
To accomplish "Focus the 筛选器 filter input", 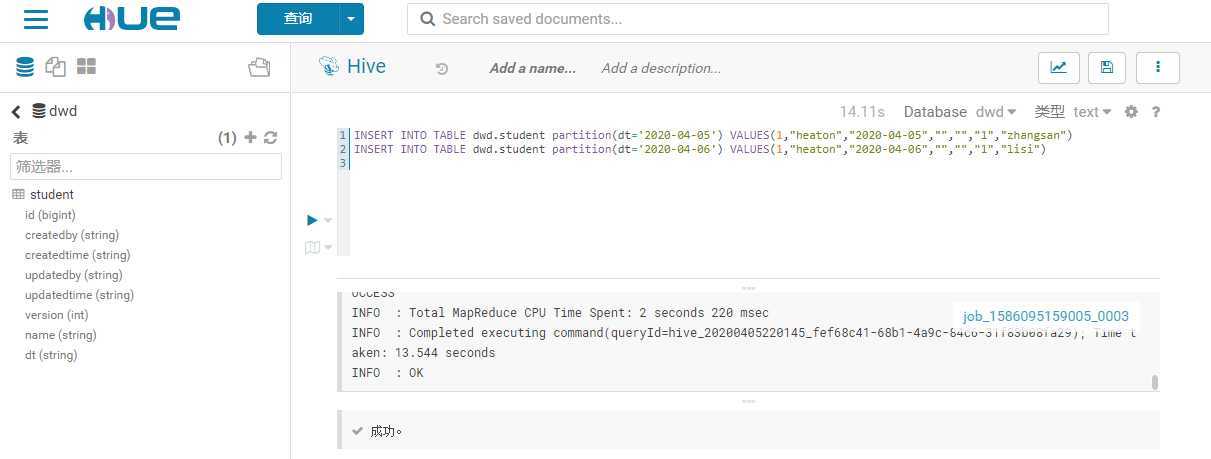I will click(x=146, y=167).
